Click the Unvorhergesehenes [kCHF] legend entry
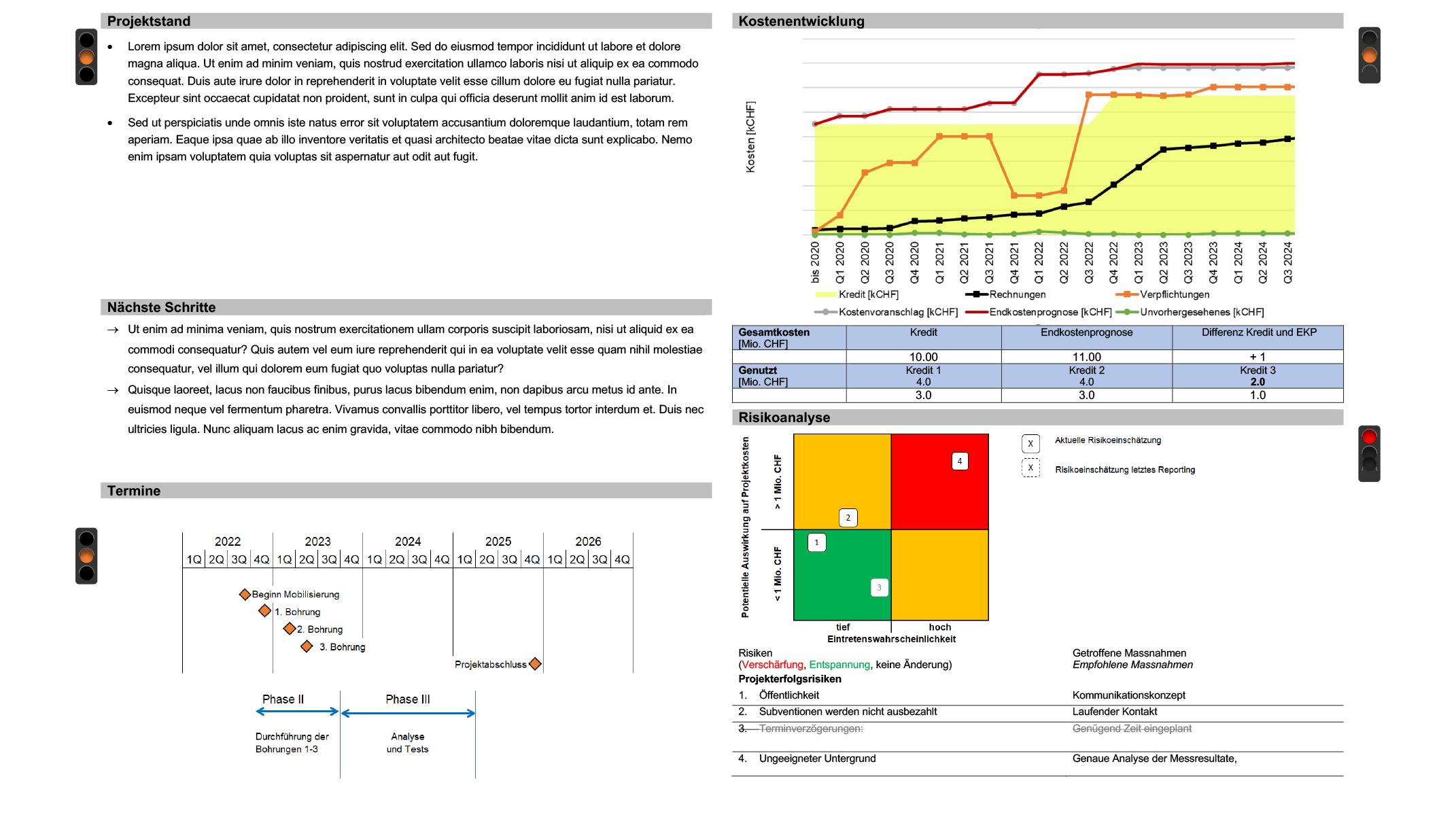This screenshot has height=819, width=1456. click(1190, 312)
